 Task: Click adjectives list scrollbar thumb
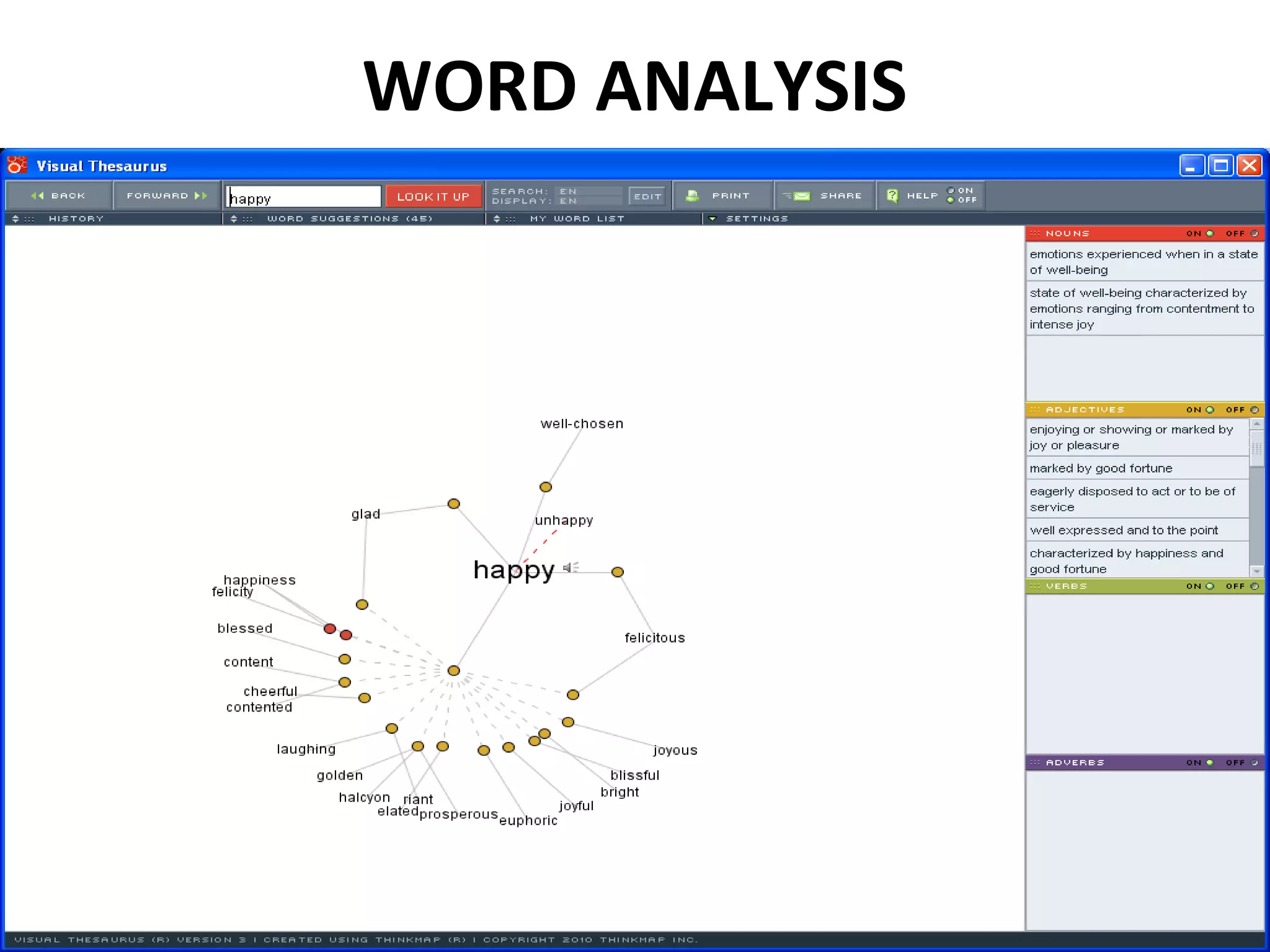pos(1257,448)
